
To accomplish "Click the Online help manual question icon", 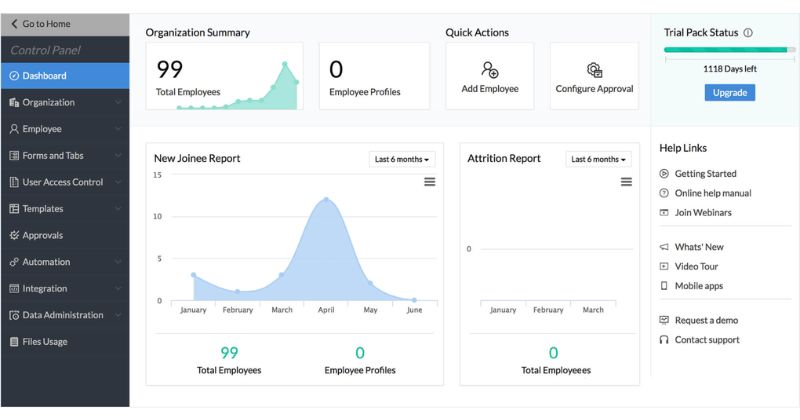I will (664, 193).
